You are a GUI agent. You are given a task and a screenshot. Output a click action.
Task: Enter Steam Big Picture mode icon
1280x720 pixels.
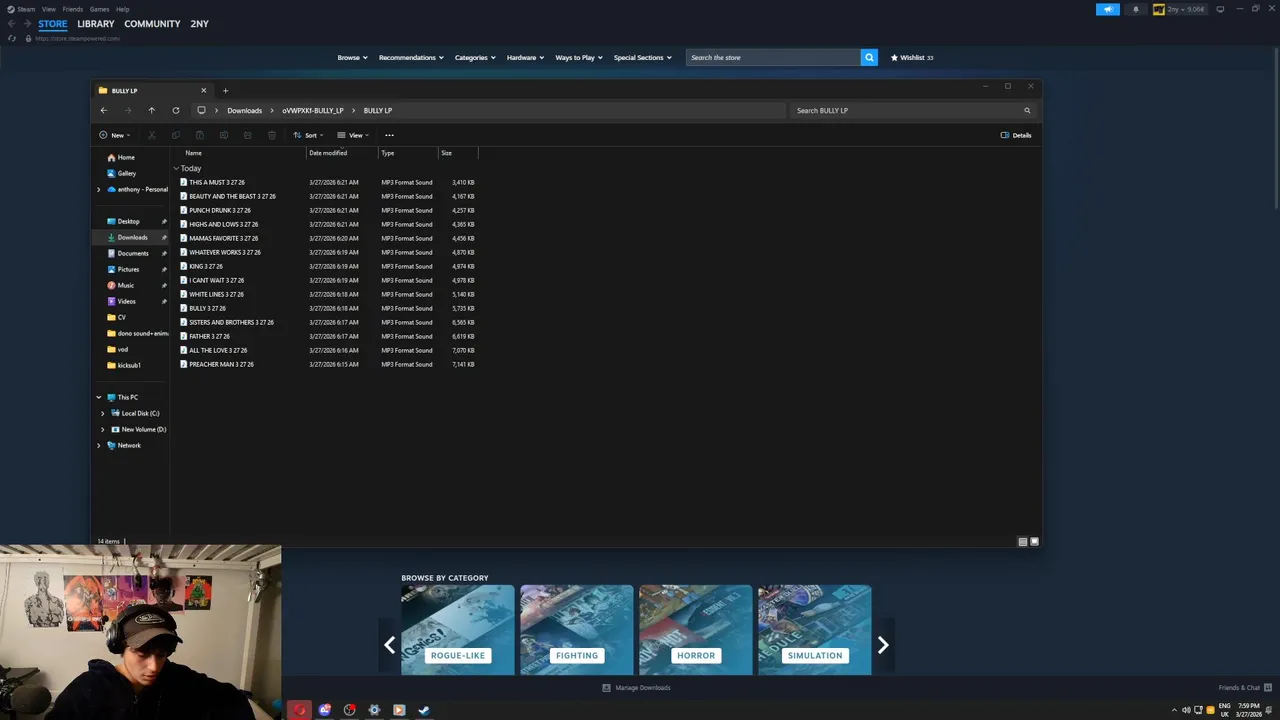(x=1220, y=9)
